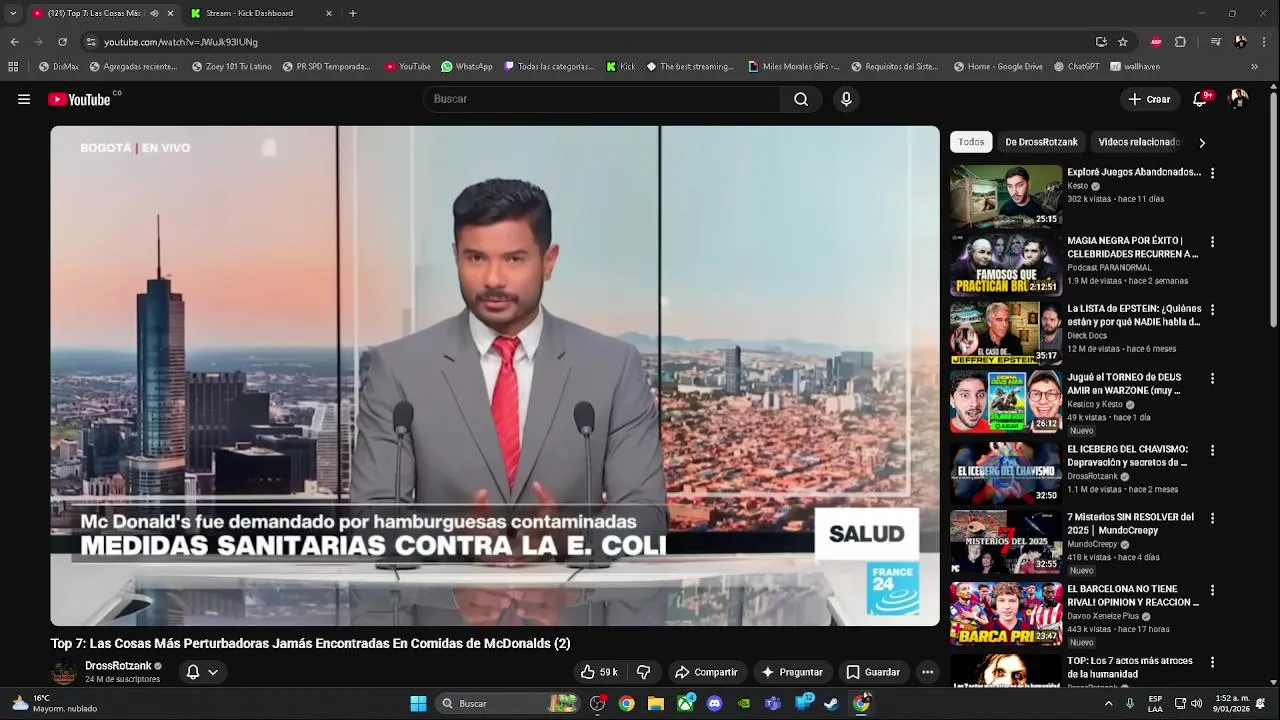Select the Todos filter chip
Image resolution: width=1280 pixels, height=720 pixels.
(971, 142)
